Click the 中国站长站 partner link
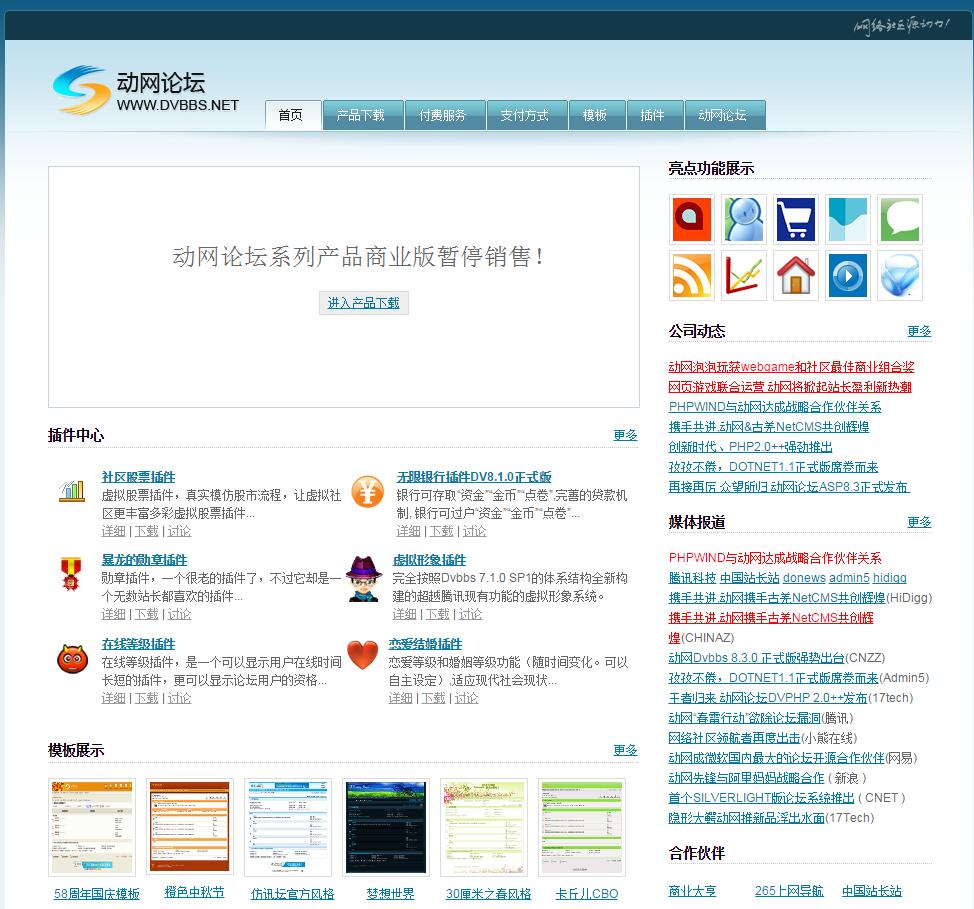974x909 pixels. (x=872, y=890)
